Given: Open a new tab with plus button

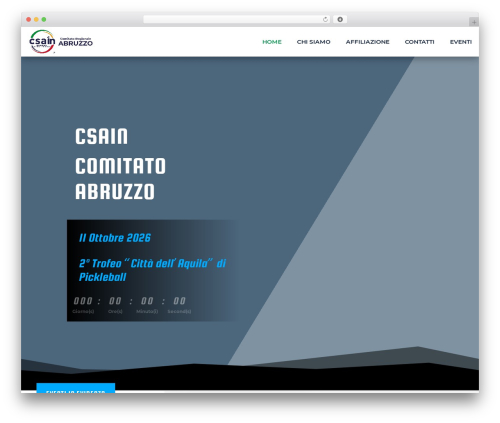Looking at the screenshot, I should (x=474, y=22).
